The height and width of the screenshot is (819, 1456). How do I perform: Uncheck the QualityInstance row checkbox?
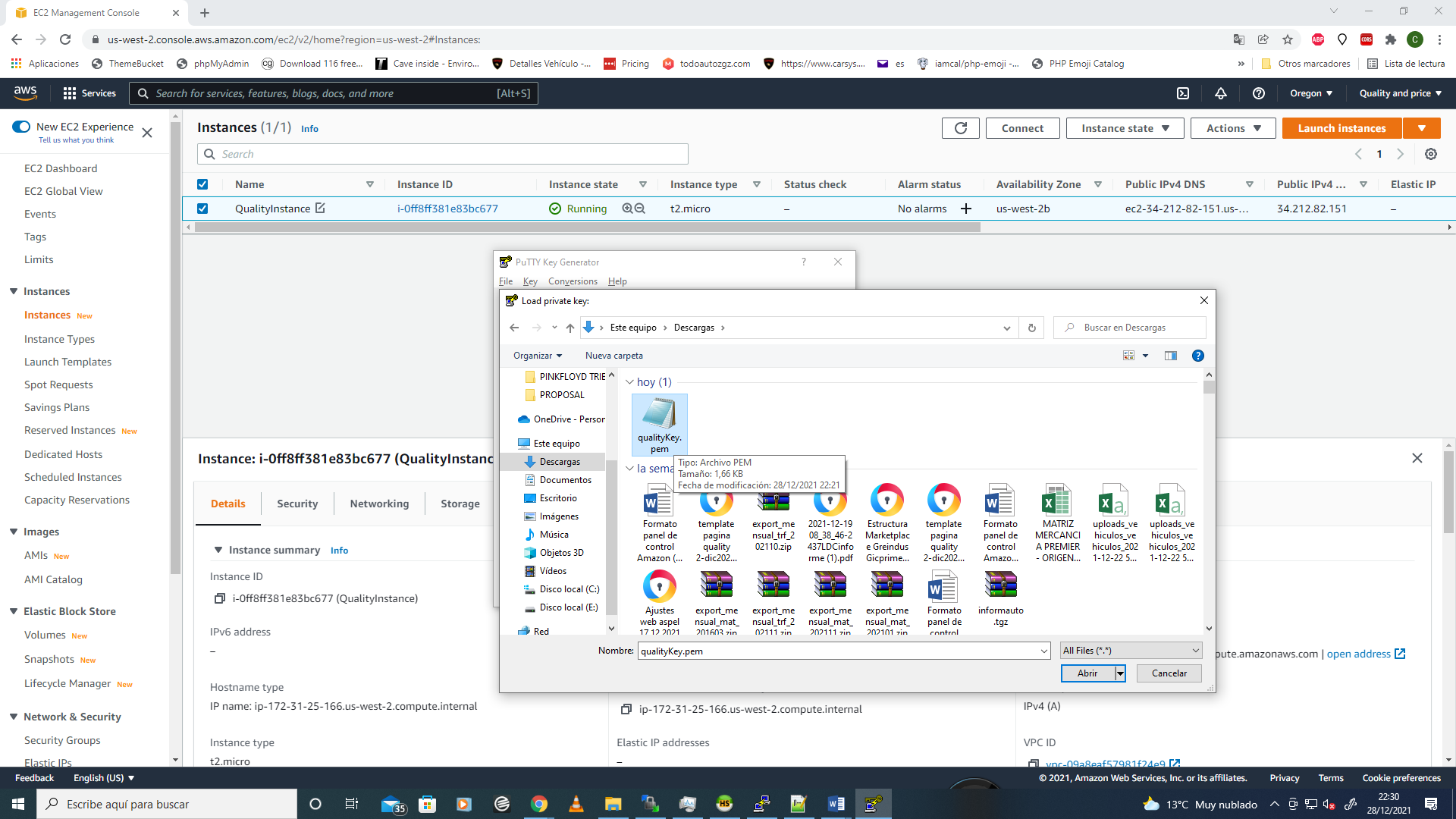tap(202, 209)
